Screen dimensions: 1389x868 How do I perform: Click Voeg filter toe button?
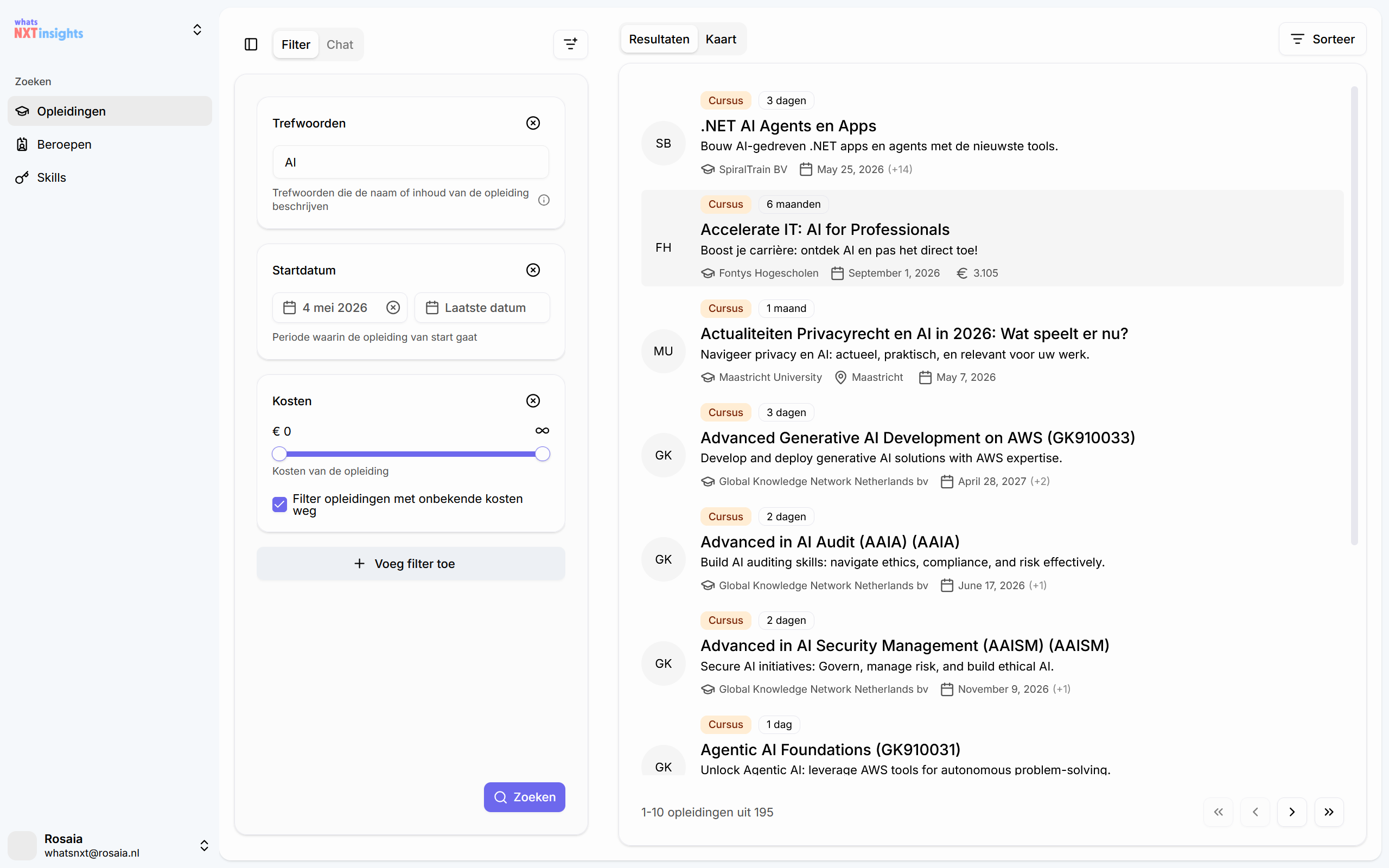pos(411,564)
